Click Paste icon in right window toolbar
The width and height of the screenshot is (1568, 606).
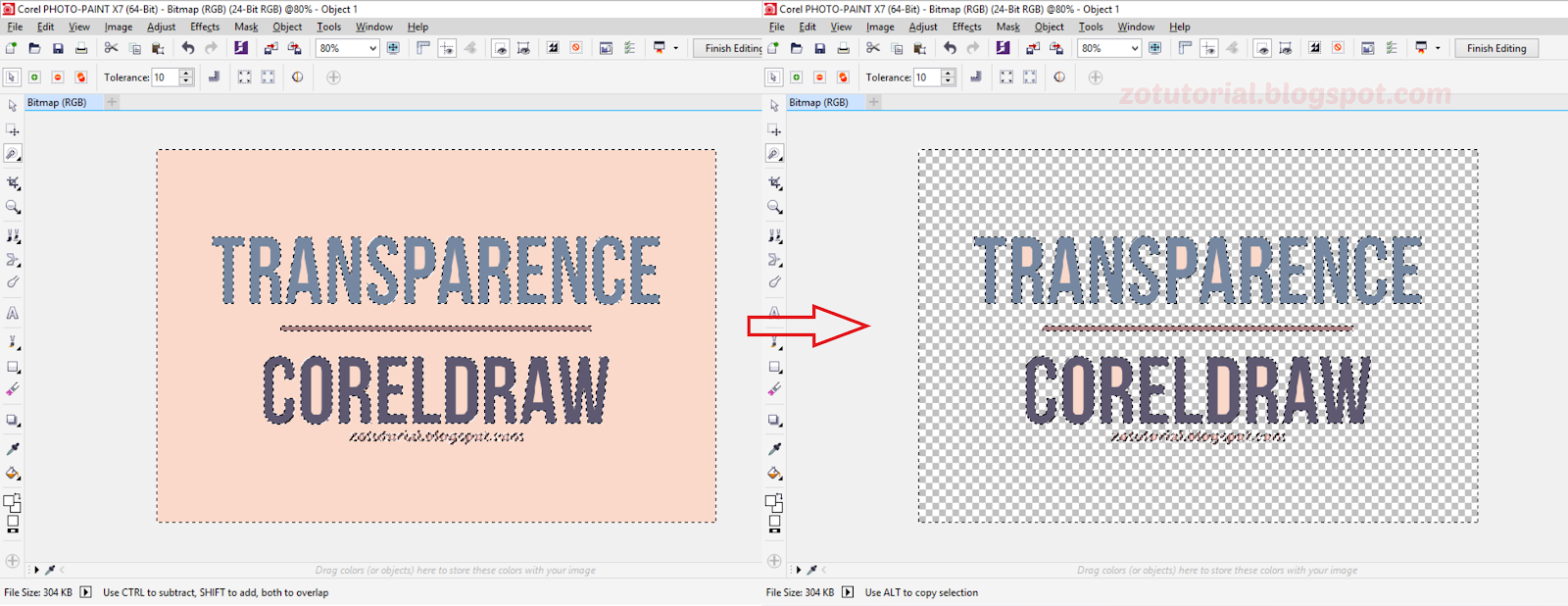coord(919,48)
